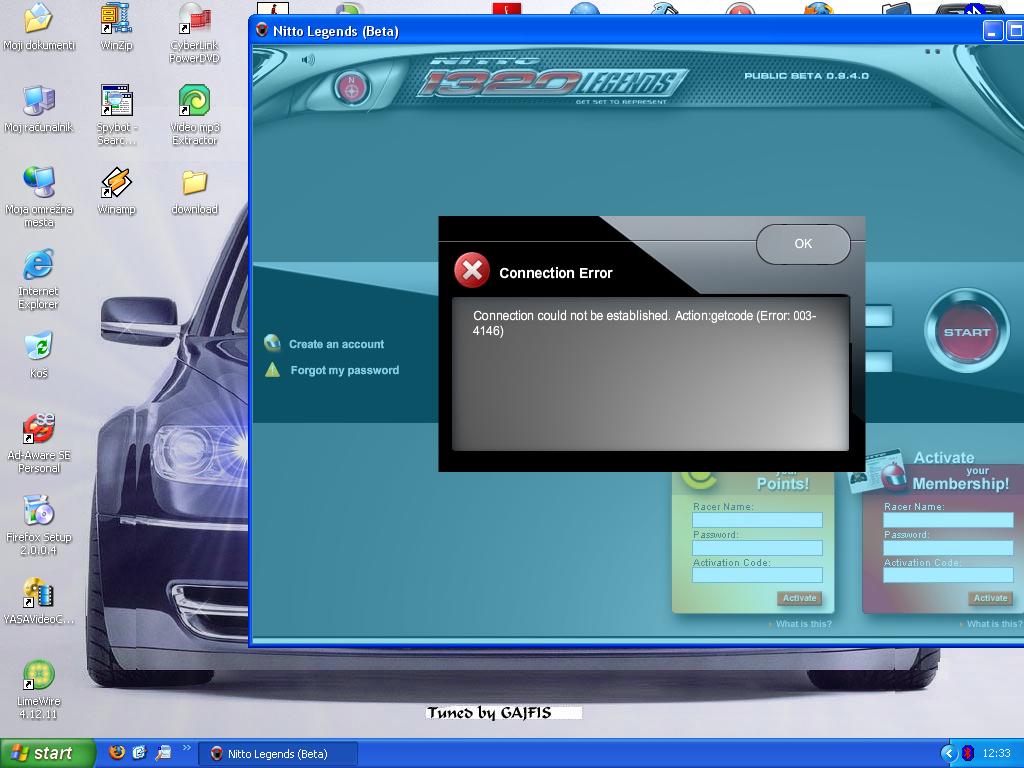
Task: Click show desktop quick launch icon
Action: pyautogui.click(x=163, y=753)
